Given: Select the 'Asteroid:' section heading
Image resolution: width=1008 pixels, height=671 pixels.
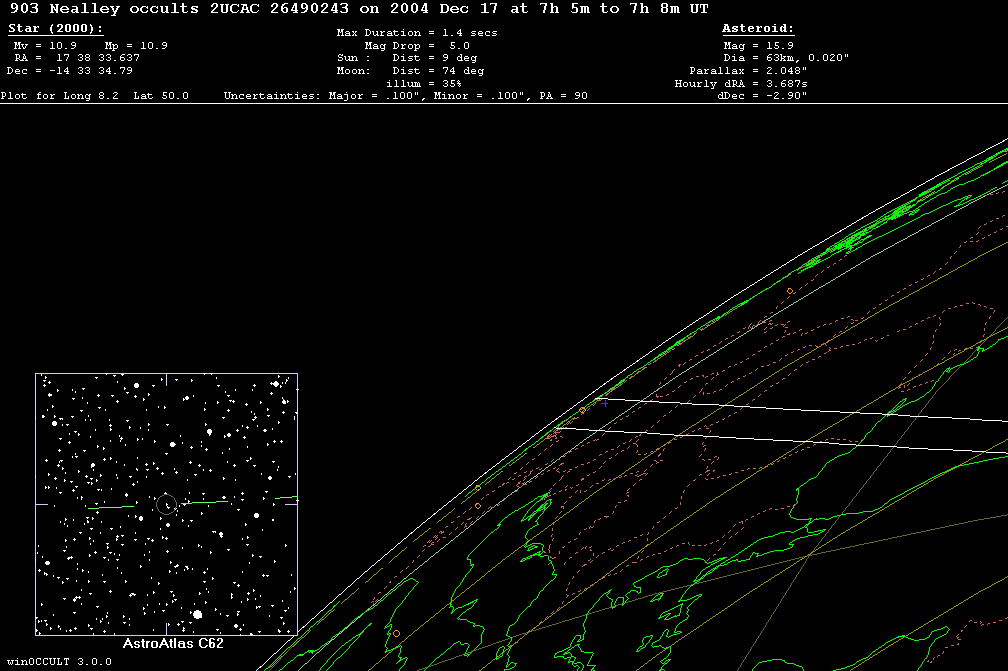Looking at the screenshot, I should pyautogui.click(x=758, y=29).
